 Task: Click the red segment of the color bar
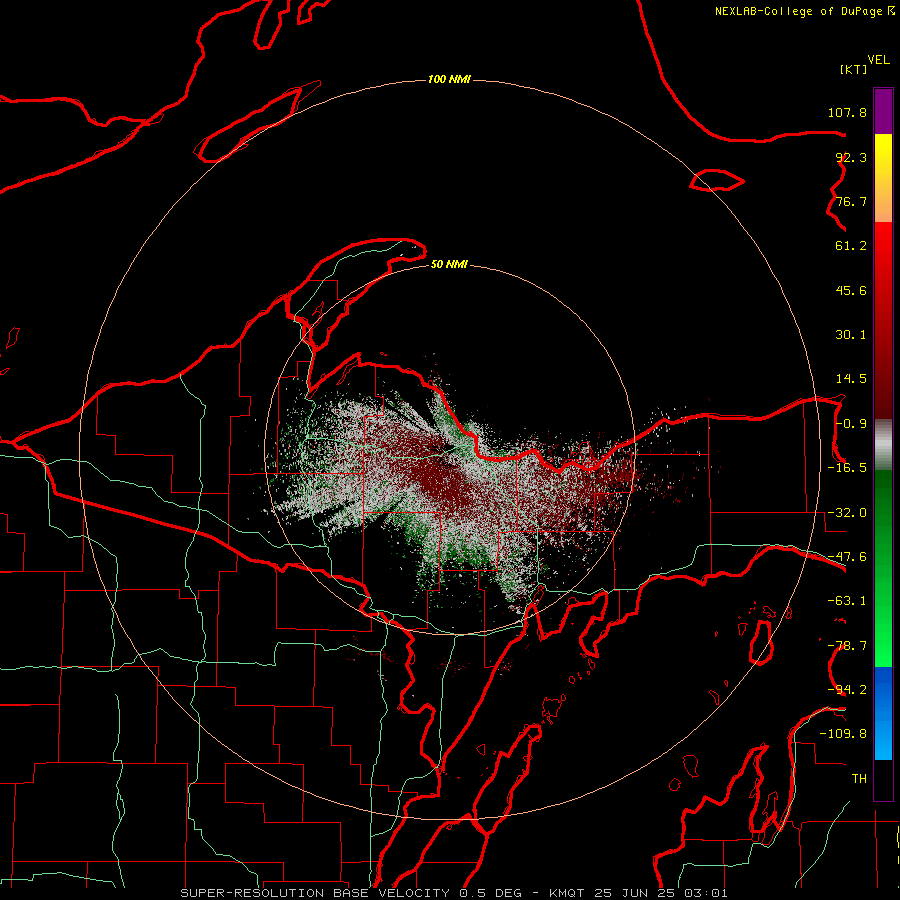coord(883,320)
